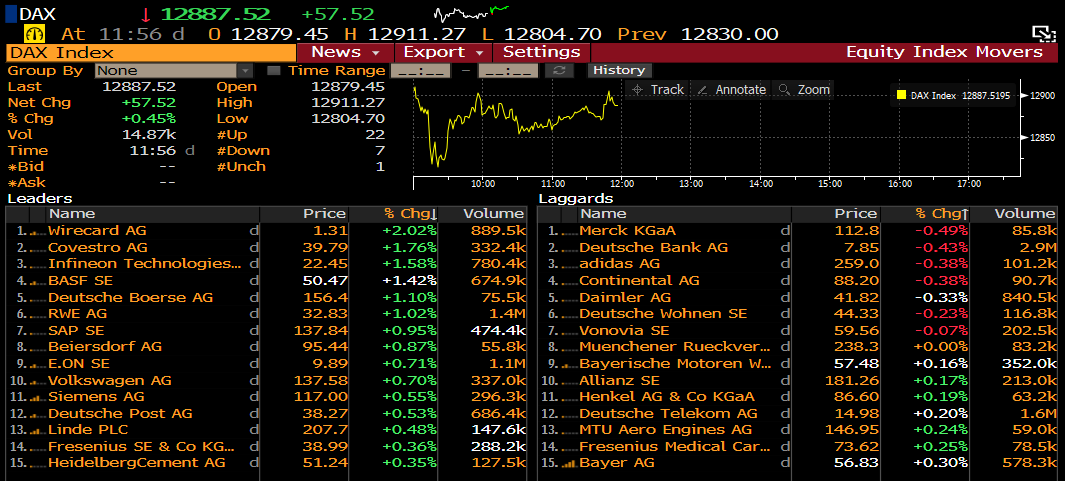Image resolution: width=1065 pixels, height=481 pixels.
Task: Click mini bar icon beside Bayer AG rank
Action: pos(569,464)
